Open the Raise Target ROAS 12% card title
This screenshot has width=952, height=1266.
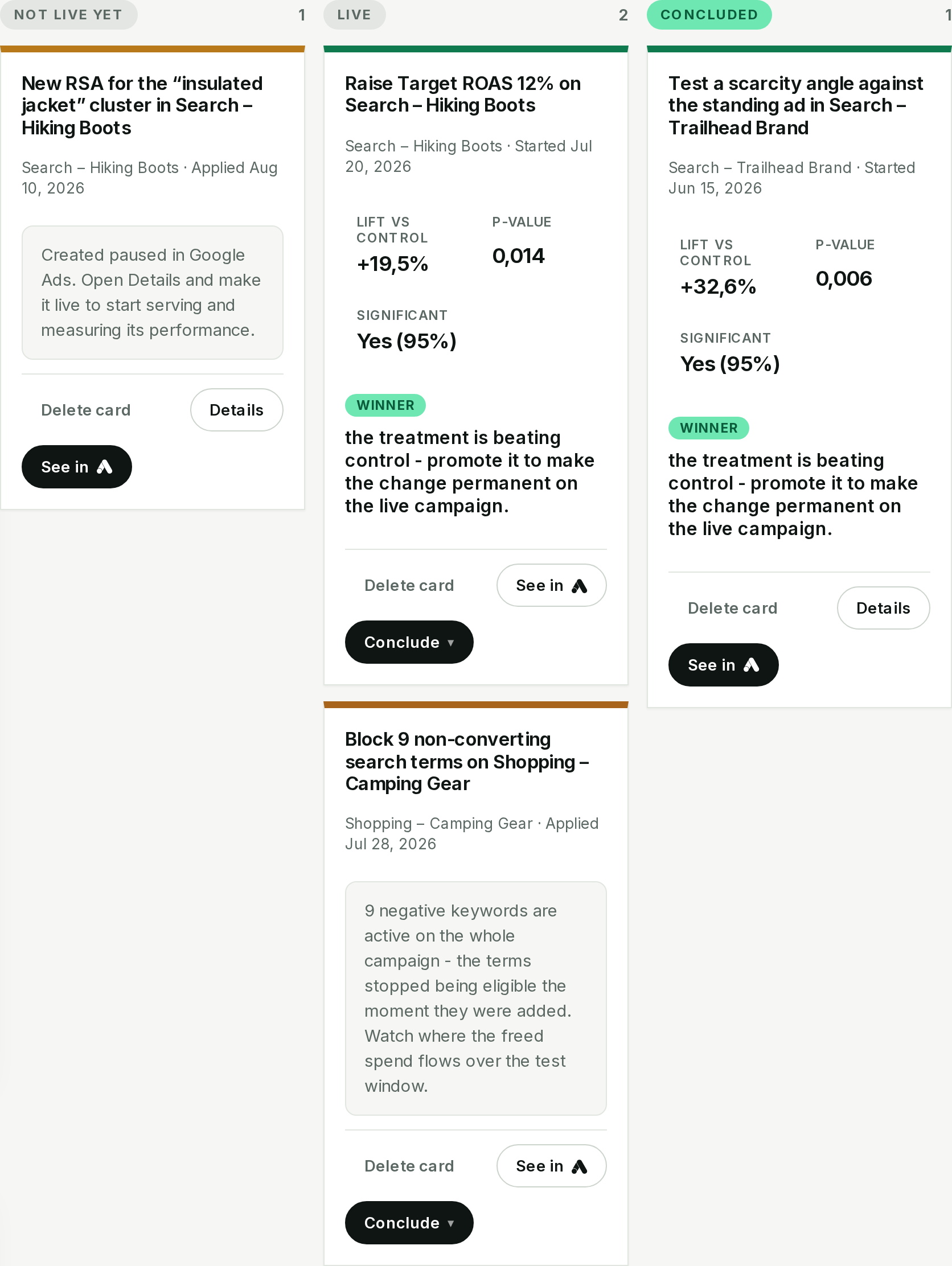point(462,94)
